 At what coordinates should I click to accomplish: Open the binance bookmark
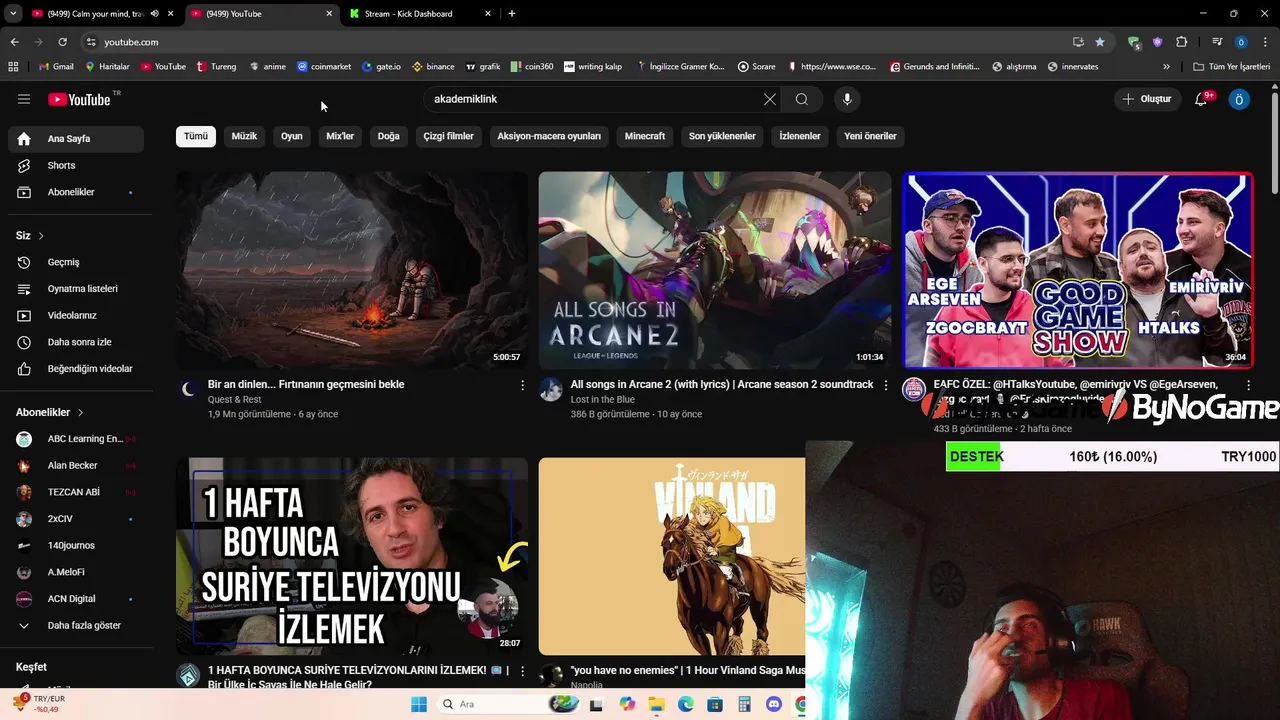(433, 67)
